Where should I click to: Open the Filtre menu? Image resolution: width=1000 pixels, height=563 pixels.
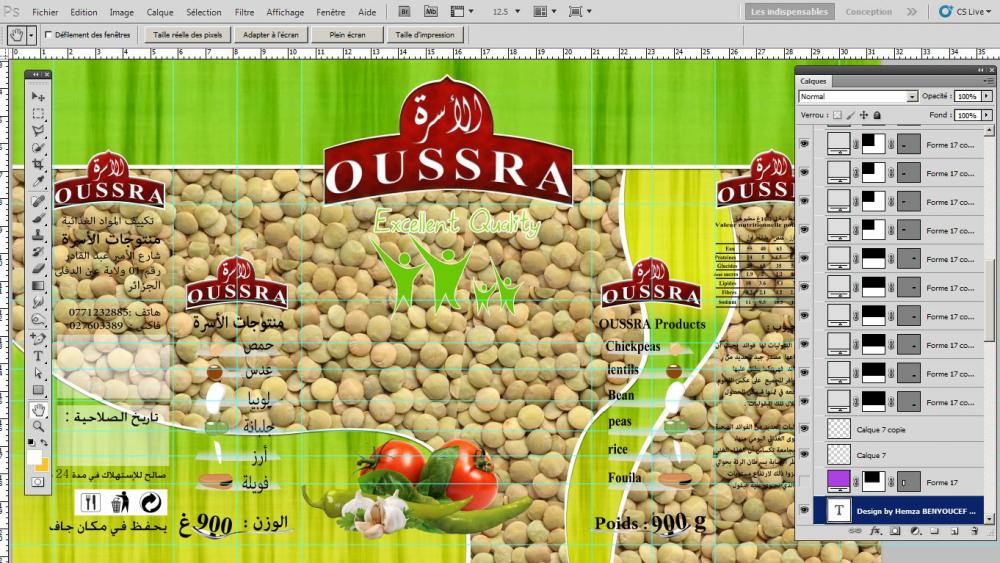[244, 12]
